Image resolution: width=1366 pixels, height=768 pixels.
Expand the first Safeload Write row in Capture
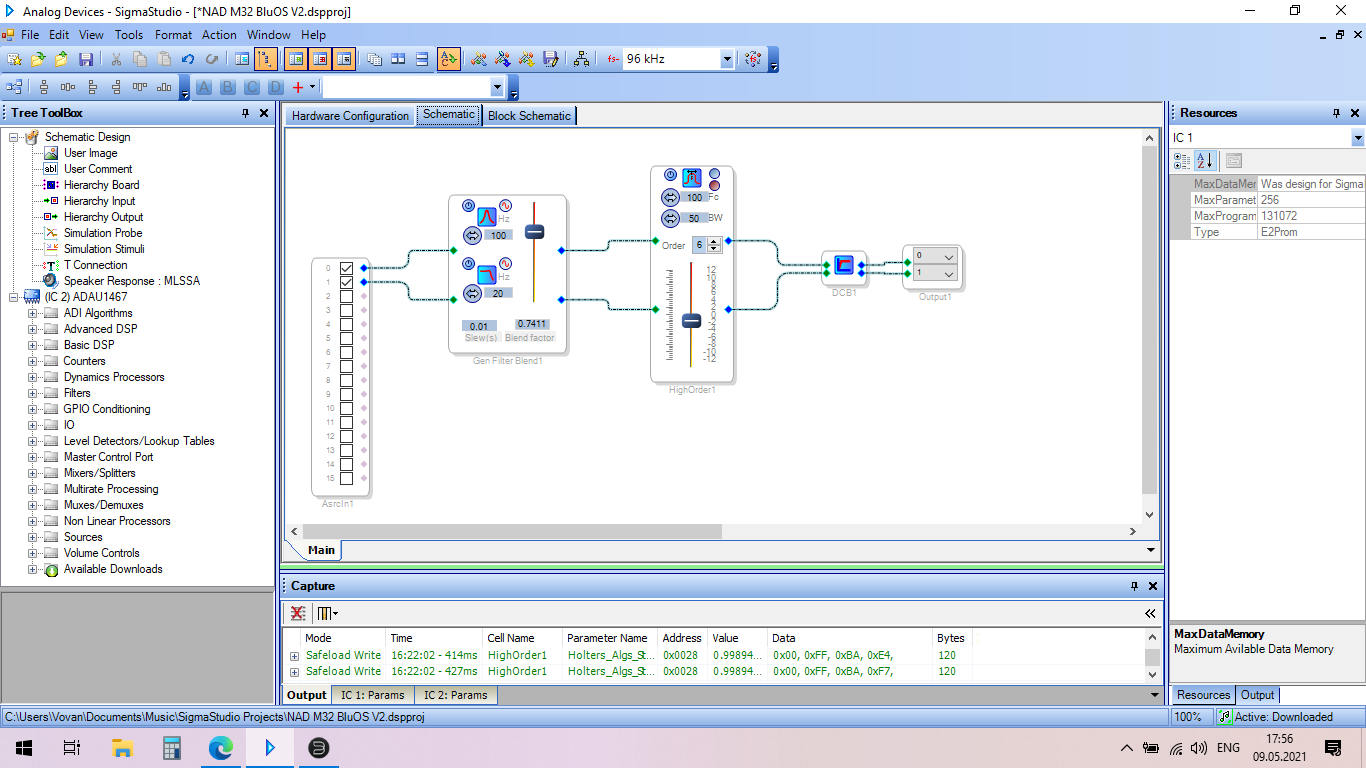(x=295, y=656)
